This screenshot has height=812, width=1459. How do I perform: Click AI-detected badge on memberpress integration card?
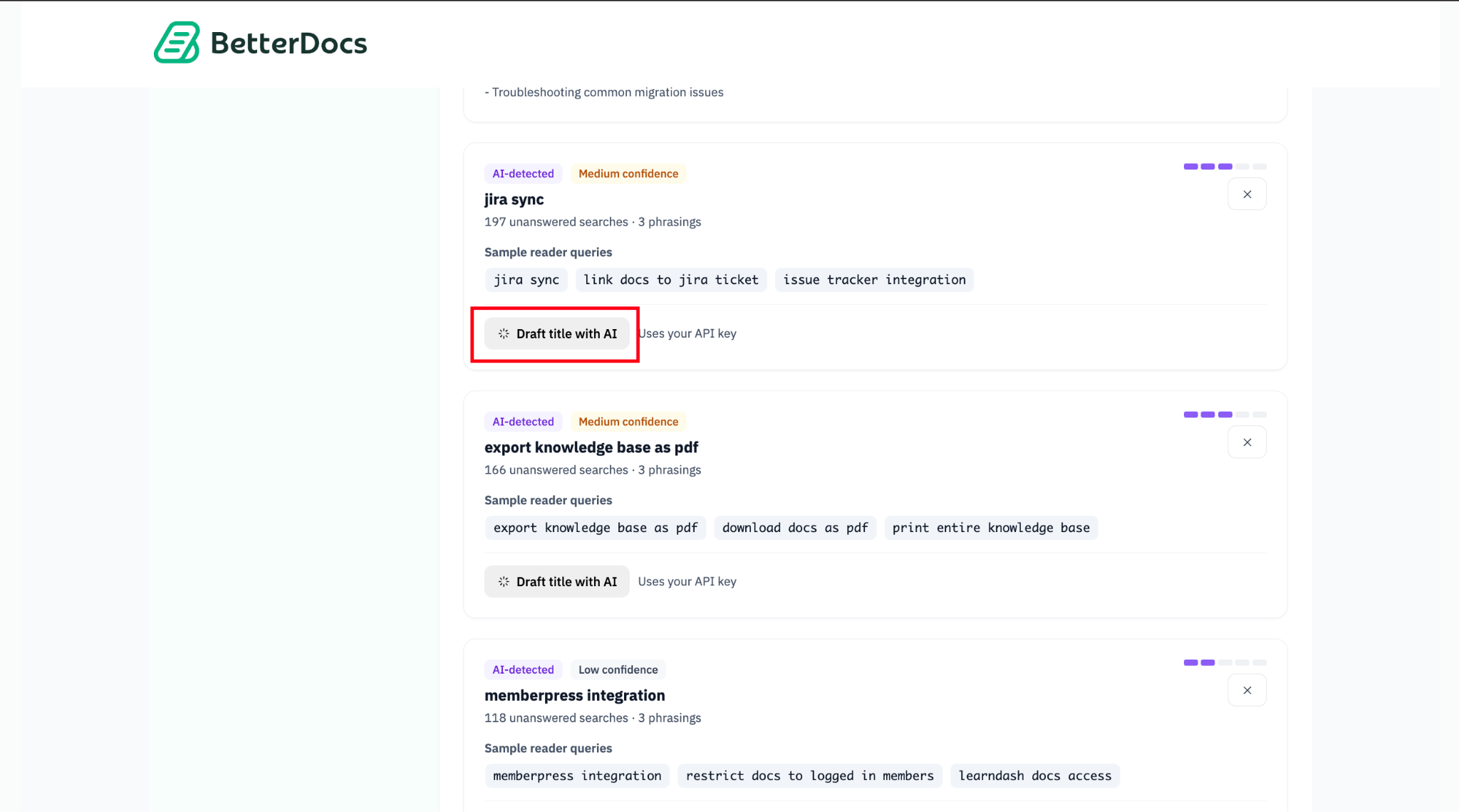coord(524,670)
